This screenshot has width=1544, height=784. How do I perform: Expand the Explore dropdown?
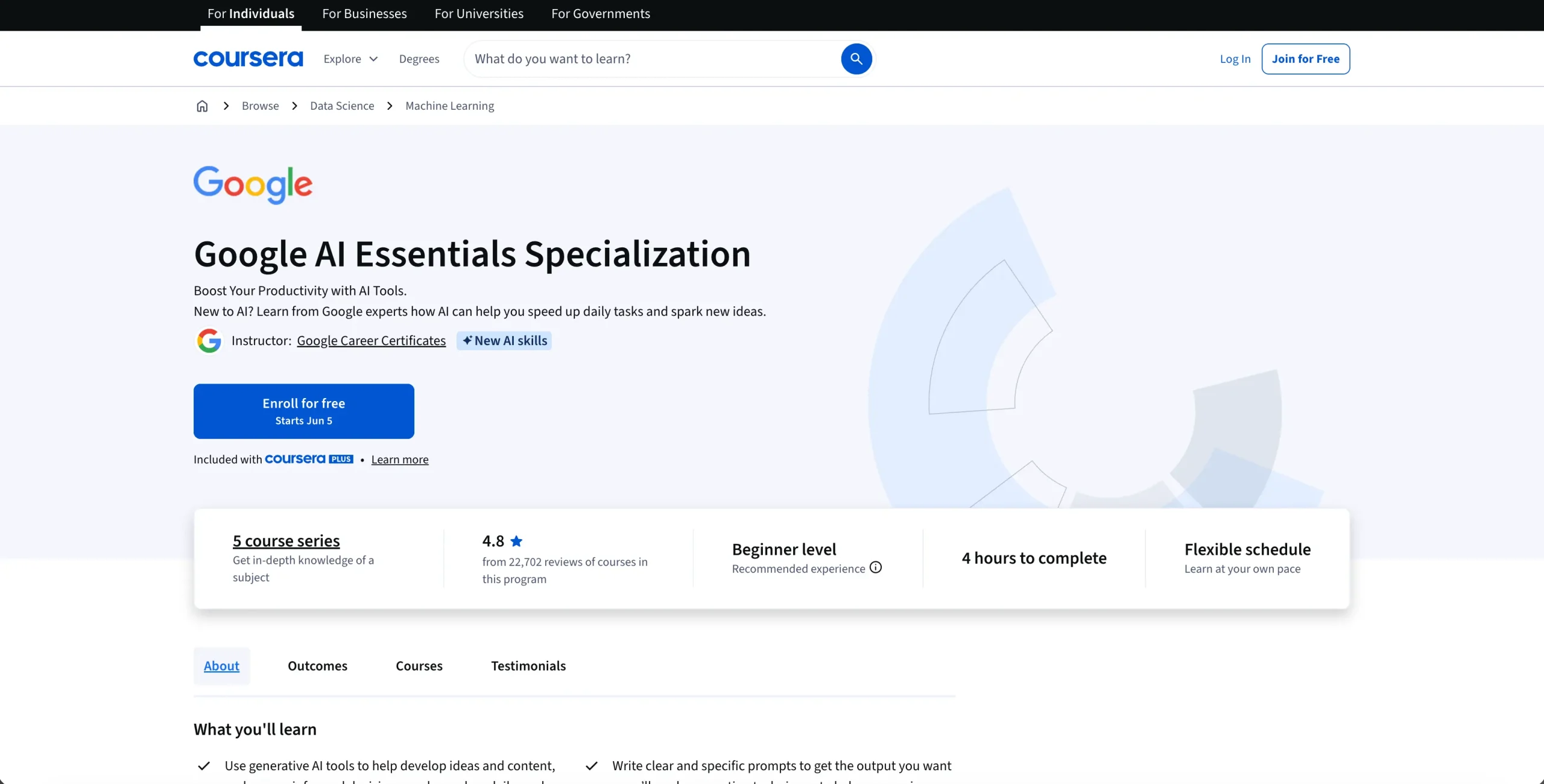(350, 58)
